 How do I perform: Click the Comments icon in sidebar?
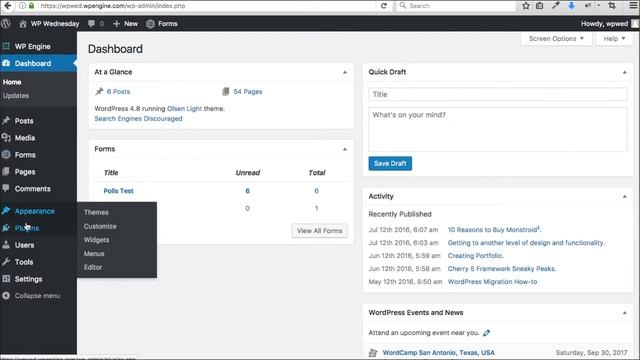(x=6, y=189)
